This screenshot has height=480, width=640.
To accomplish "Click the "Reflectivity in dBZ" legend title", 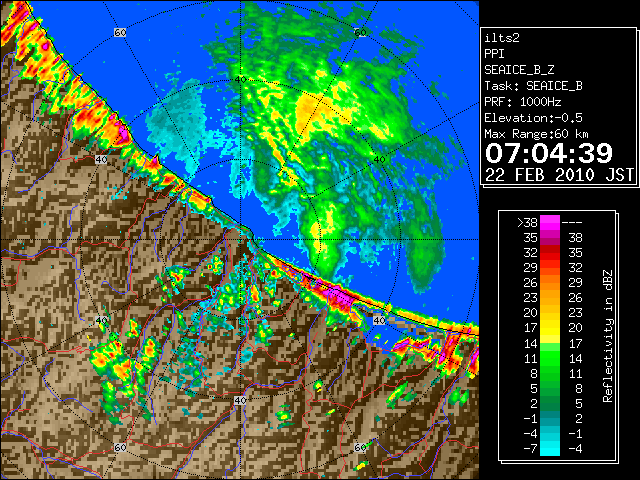I will pos(607,336).
